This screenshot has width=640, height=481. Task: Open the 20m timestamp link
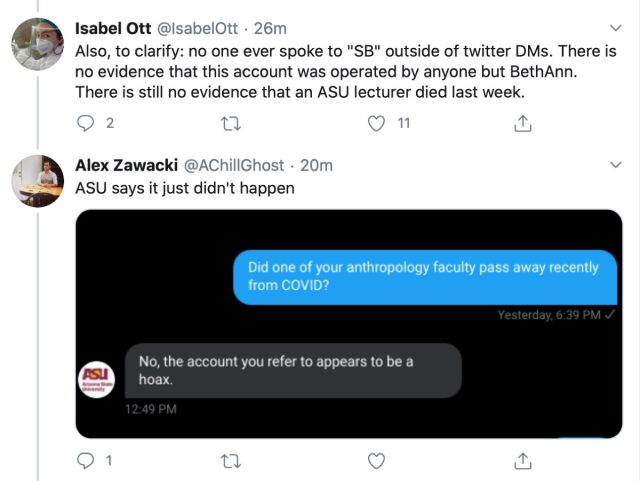[x=316, y=165]
